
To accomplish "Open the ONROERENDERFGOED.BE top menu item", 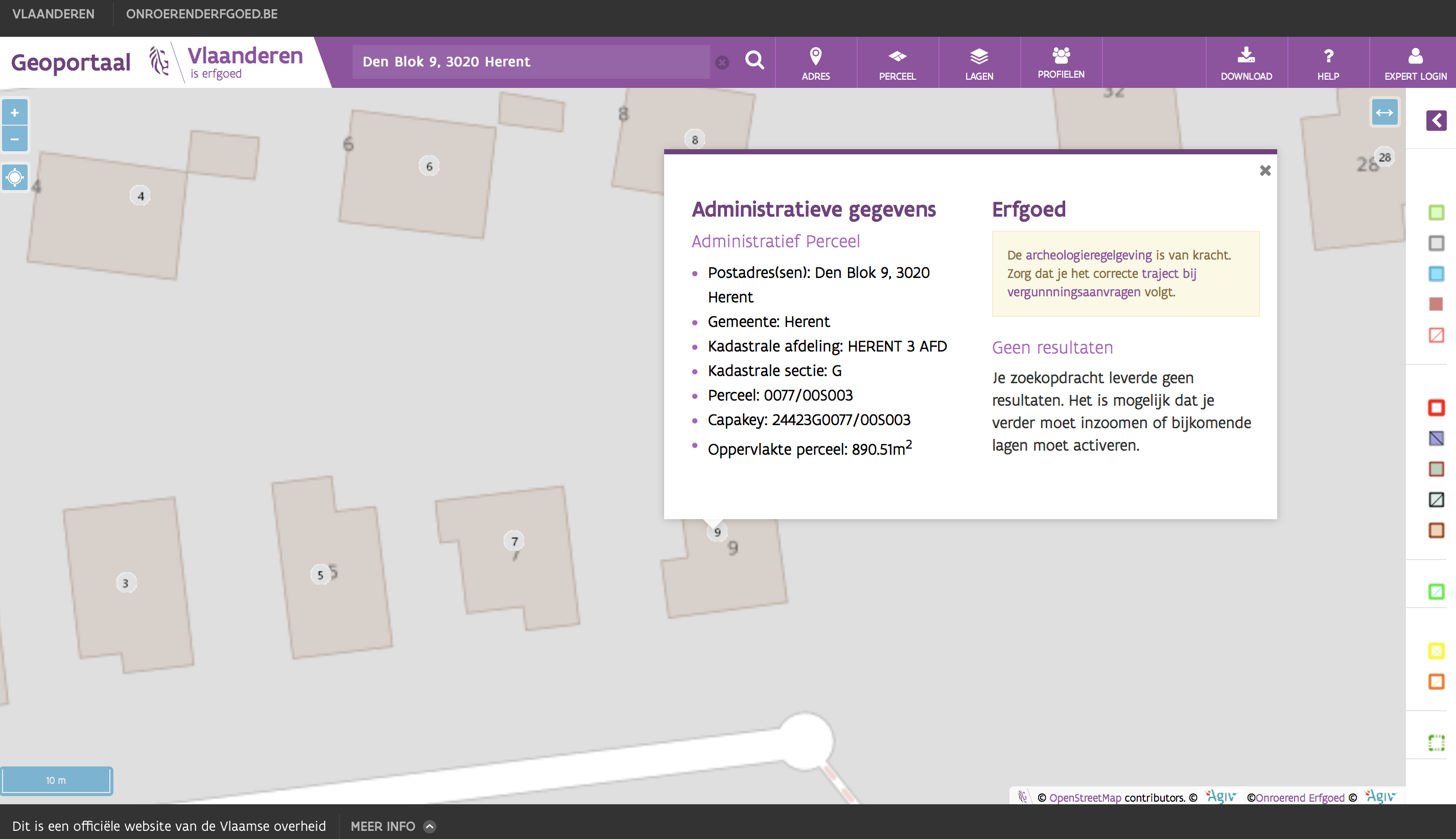I will [202, 14].
